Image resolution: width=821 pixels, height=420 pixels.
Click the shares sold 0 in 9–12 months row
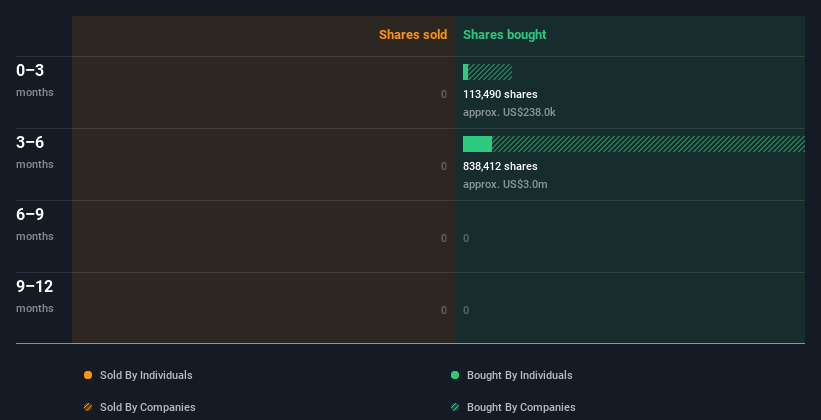click(x=444, y=310)
